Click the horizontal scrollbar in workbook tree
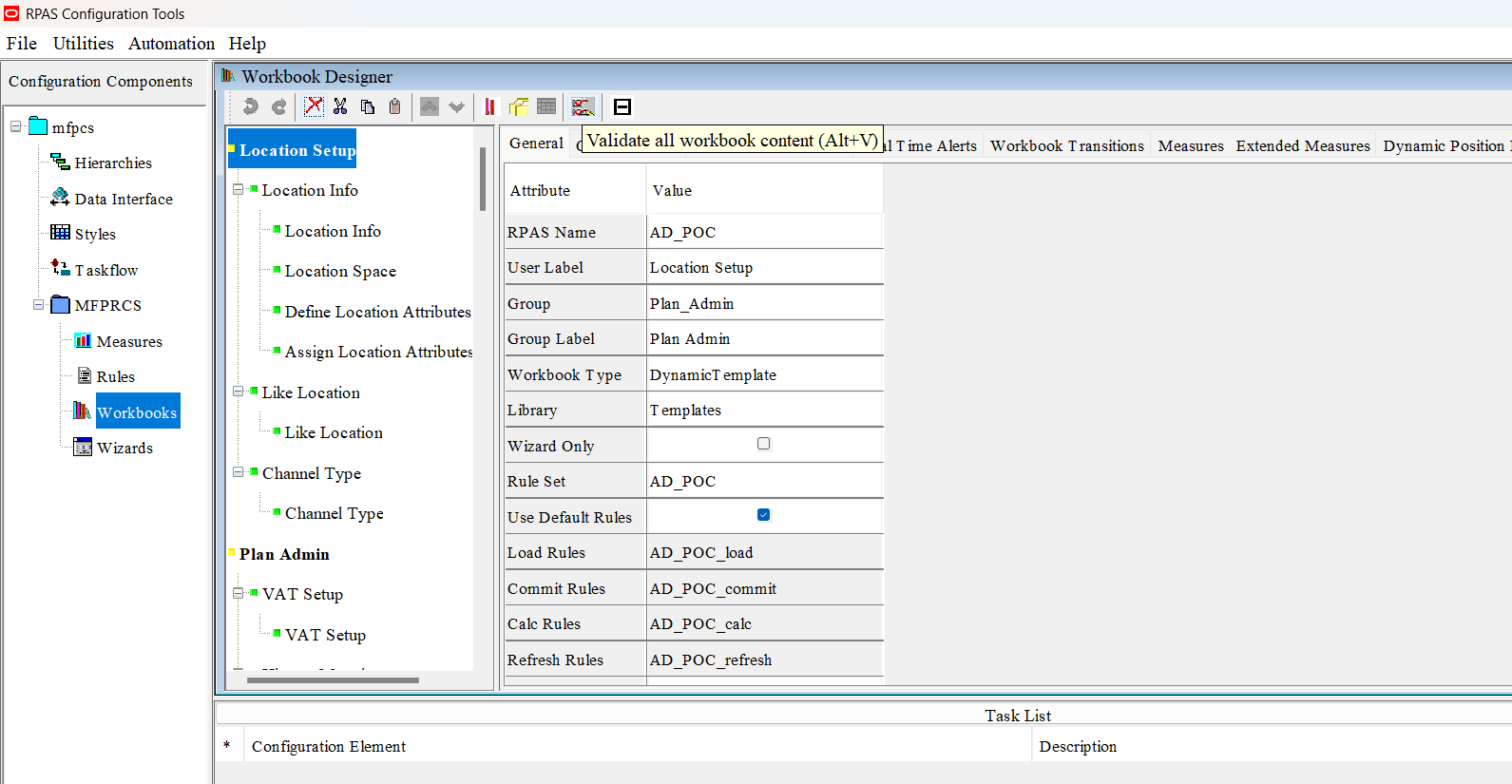 tap(333, 679)
